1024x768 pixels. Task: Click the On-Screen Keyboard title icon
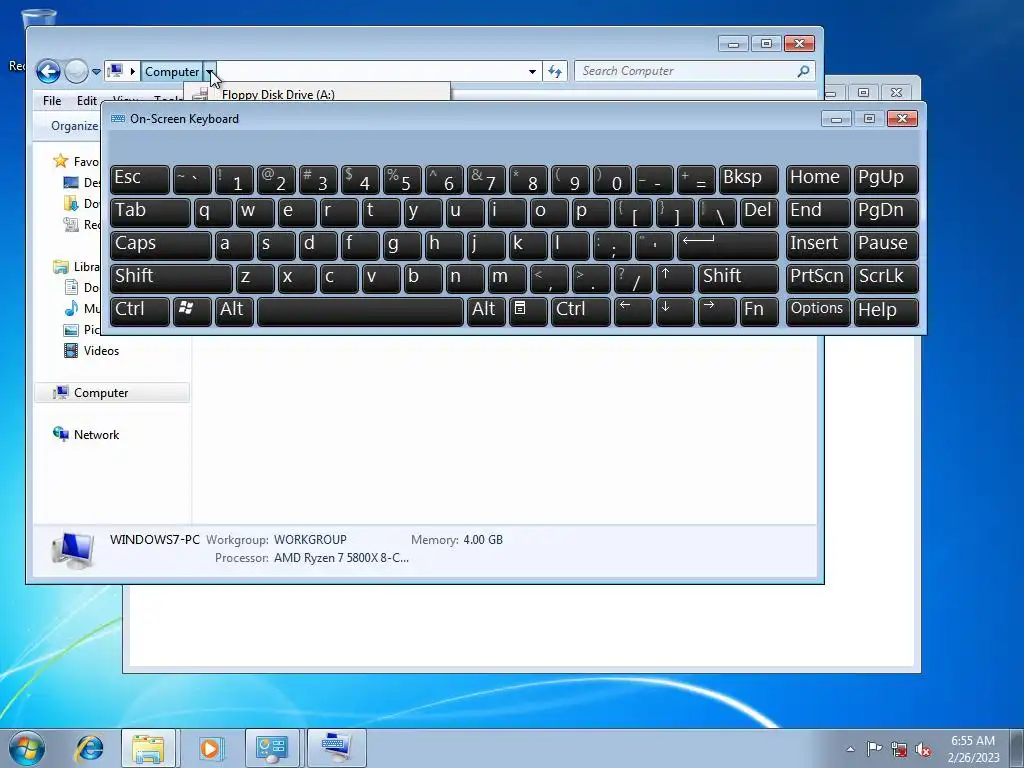pyautogui.click(x=118, y=119)
